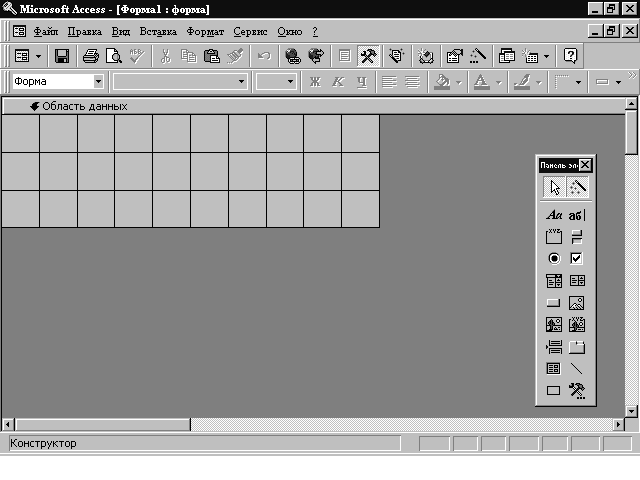This screenshot has height=480, width=640.
Task: Expand the Fill Color dropdown arrow
Action: tap(459, 82)
